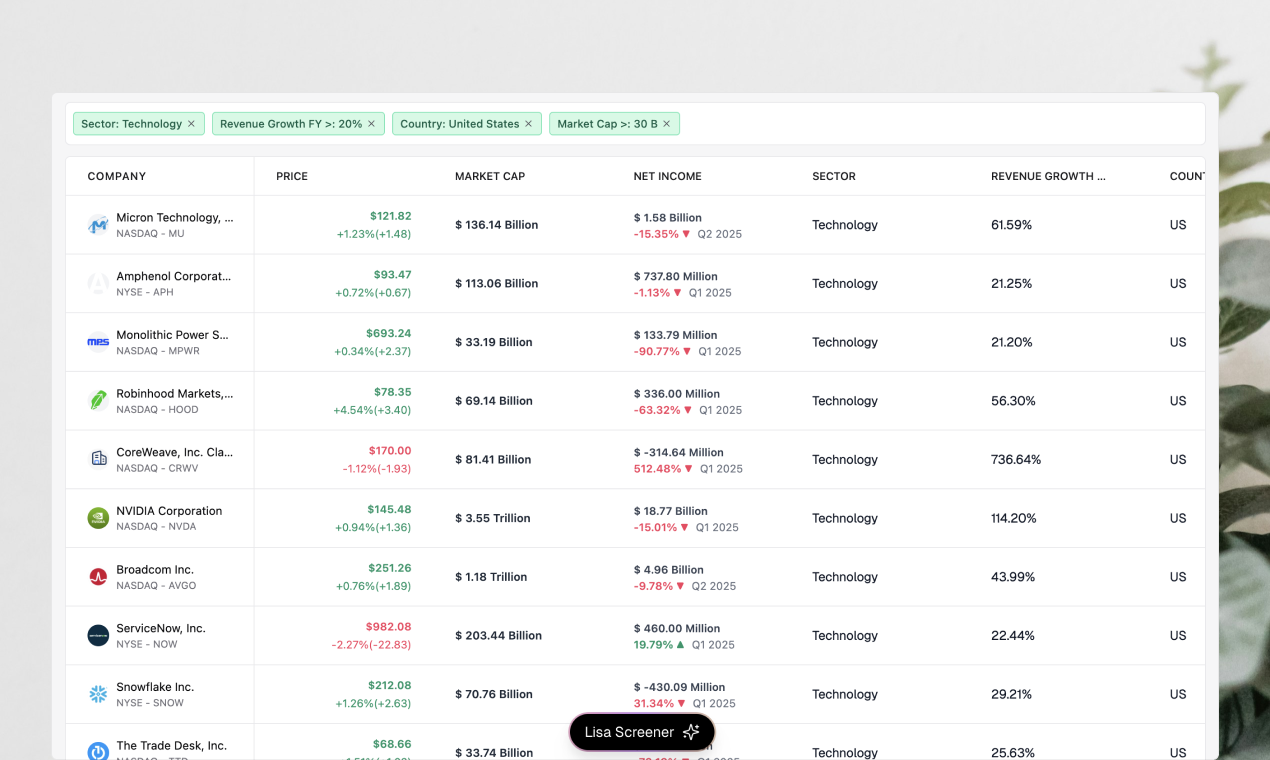Viewport: 1270px width, 760px height.
Task: Sort by the Net Income column header
Action: click(x=668, y=176)
